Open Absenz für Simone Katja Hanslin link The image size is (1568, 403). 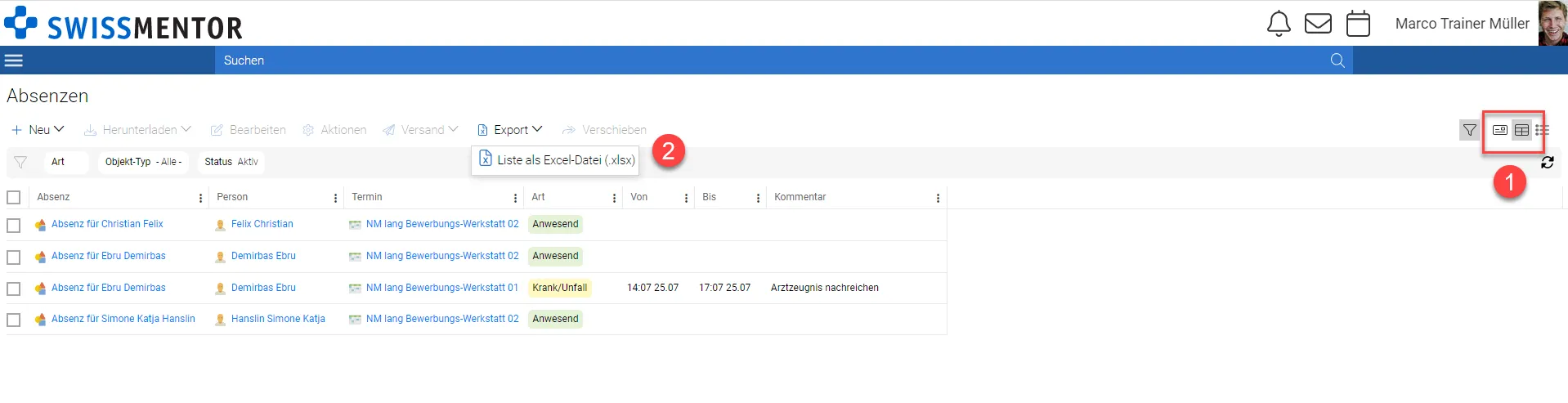123,319
